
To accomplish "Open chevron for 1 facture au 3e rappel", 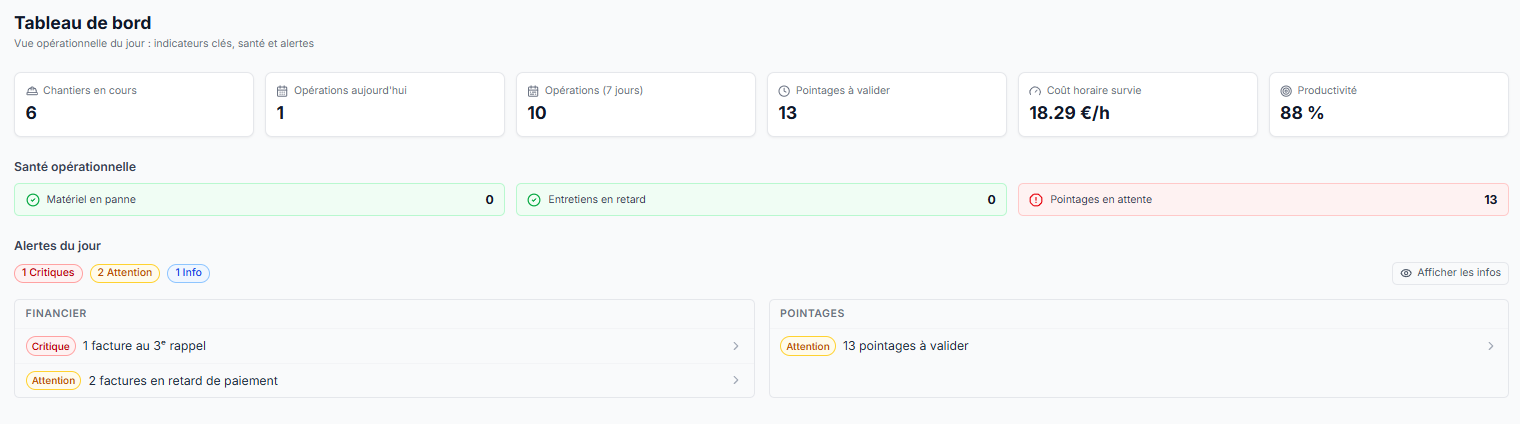I will [x=736, y=346].
